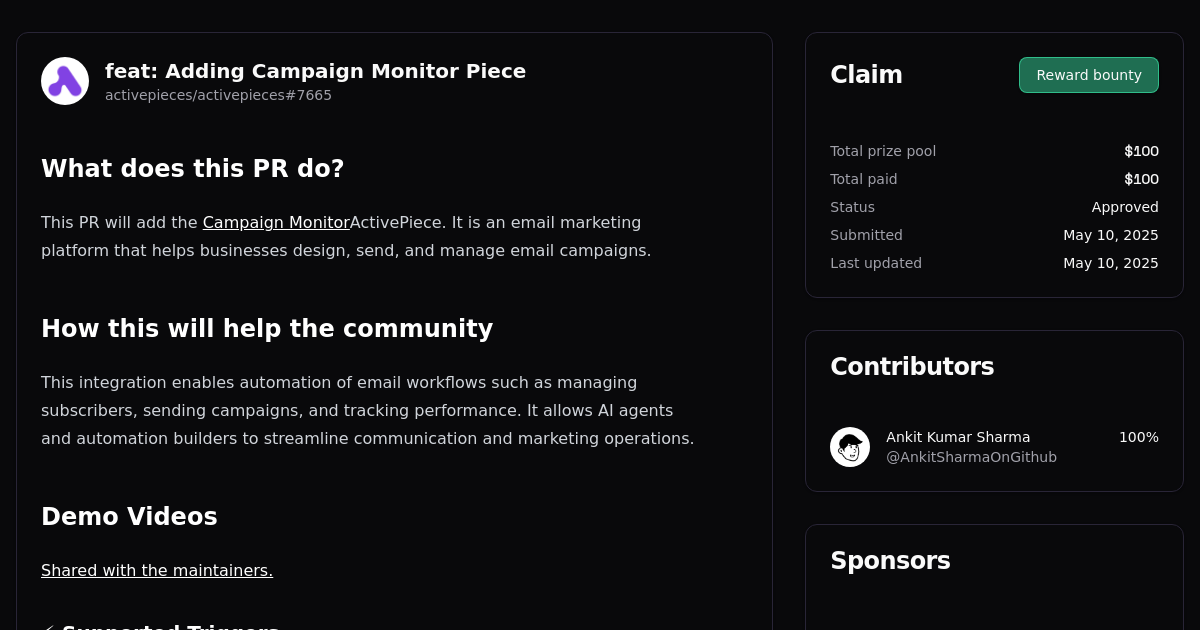Click the Submitted date May 10, 2025
The height and width of the screenshot is (630, 1200).
[1111, 235]
